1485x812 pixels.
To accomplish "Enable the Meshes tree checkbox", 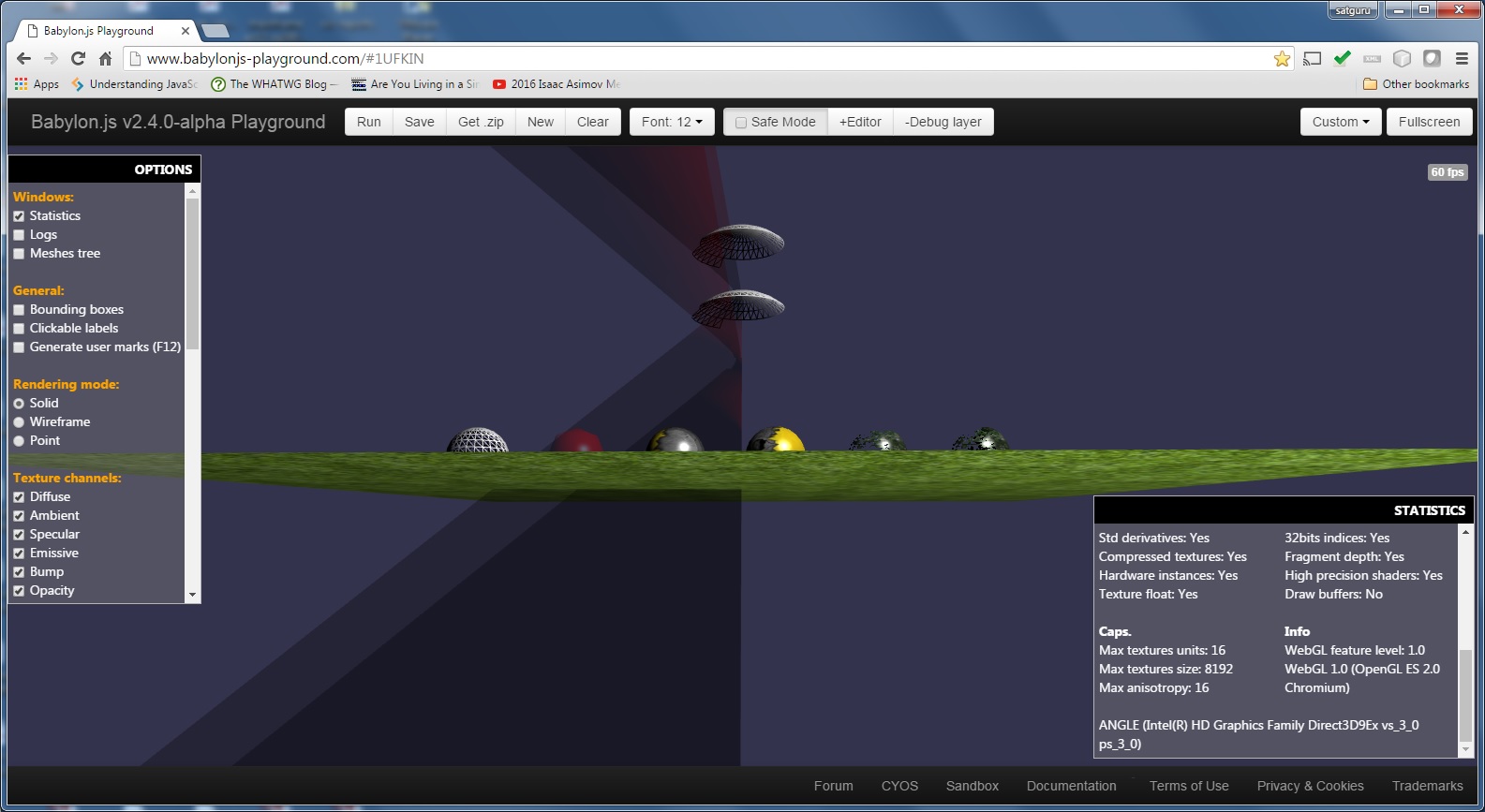I will pos(19,254).
